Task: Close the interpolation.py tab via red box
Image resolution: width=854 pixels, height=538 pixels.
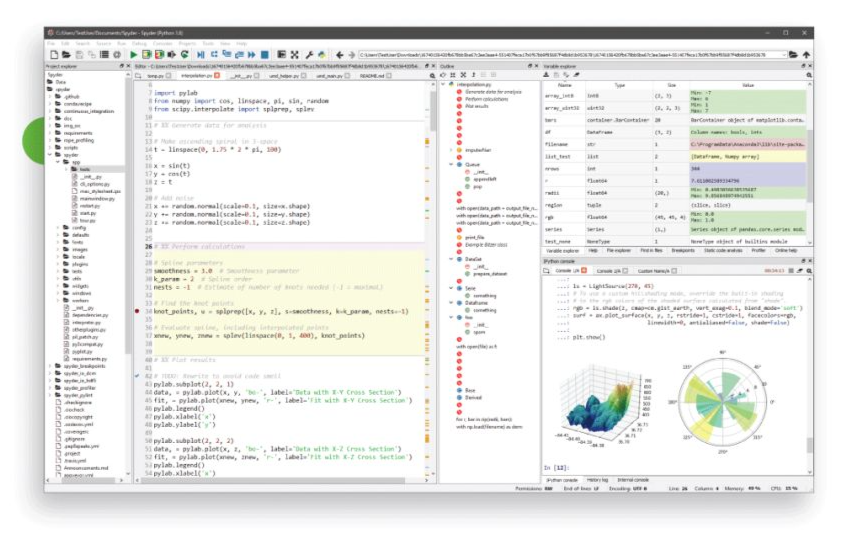Action: tap(217, 76)
